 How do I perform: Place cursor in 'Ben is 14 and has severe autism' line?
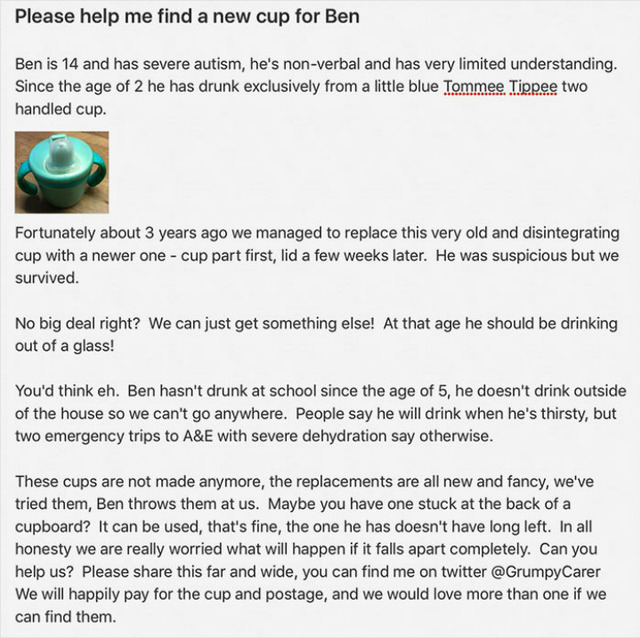click(316, 64)
